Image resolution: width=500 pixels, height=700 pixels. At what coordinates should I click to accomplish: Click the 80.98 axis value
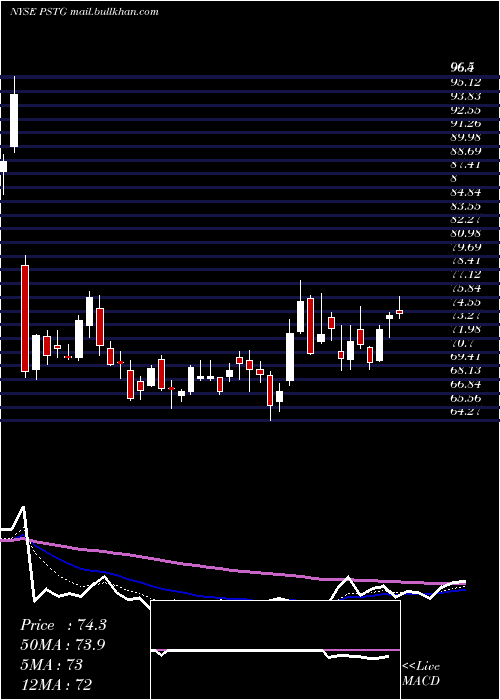465,233
